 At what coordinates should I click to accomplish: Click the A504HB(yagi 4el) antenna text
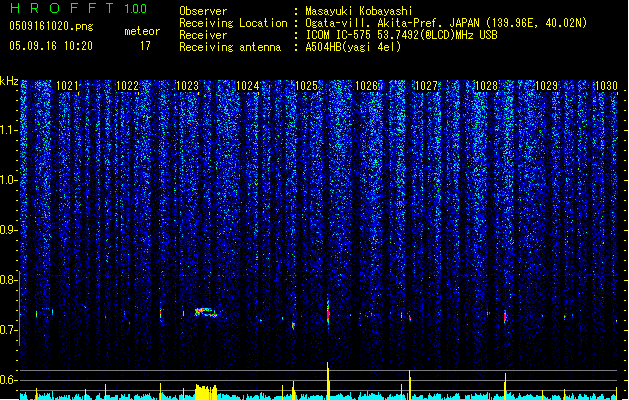pyautogui.click(x=353, y=47)
